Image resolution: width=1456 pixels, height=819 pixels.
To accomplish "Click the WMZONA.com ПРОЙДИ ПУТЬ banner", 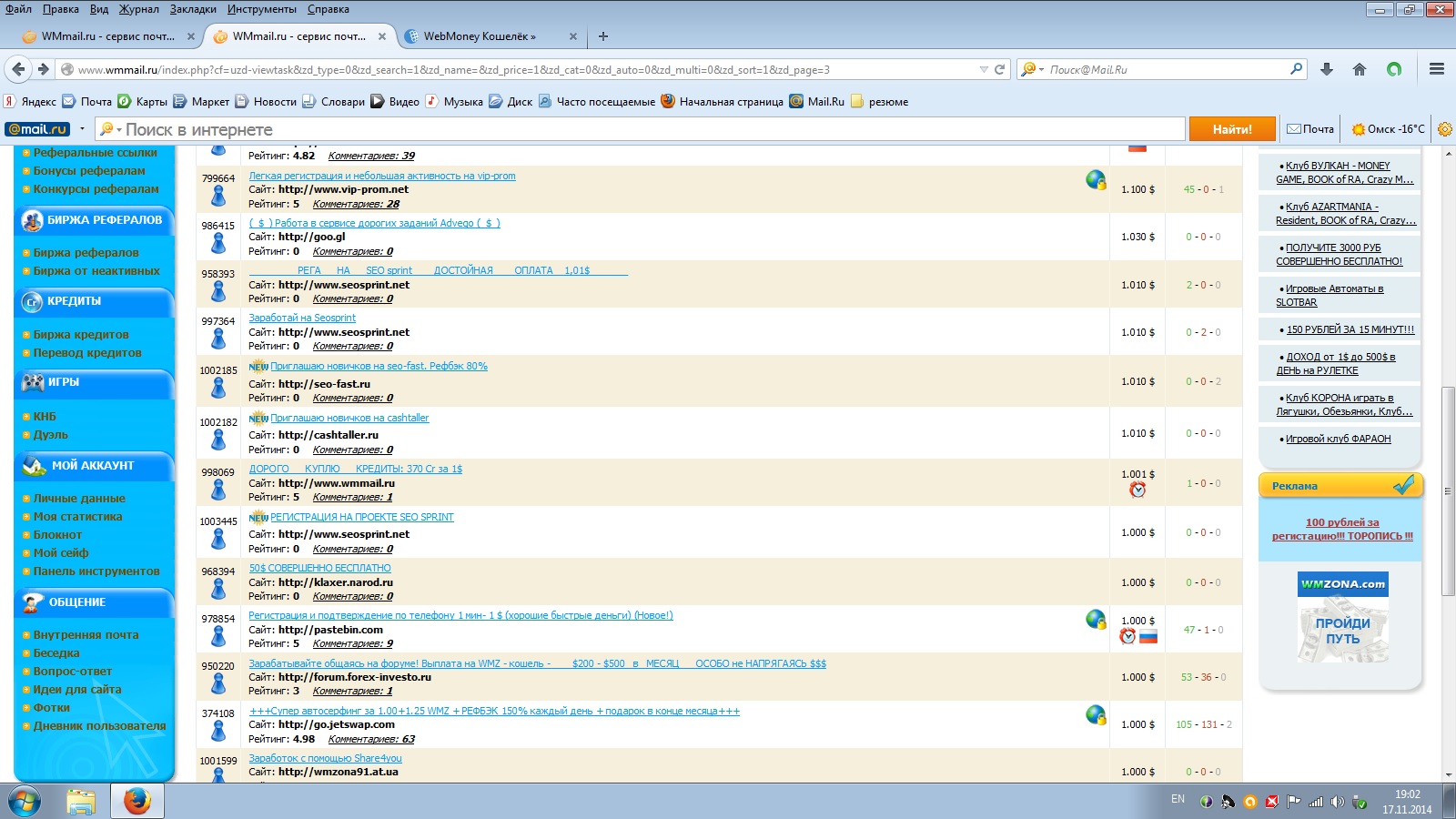I will click(1343, 617).
